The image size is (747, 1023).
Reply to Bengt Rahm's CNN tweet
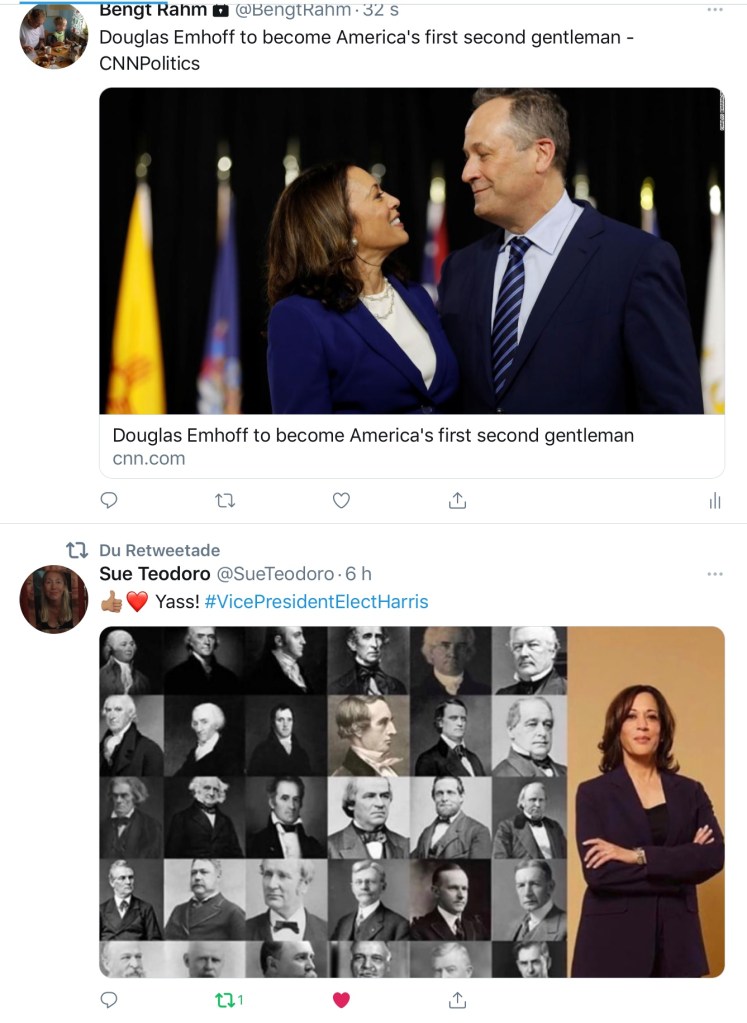click(110, 500)
